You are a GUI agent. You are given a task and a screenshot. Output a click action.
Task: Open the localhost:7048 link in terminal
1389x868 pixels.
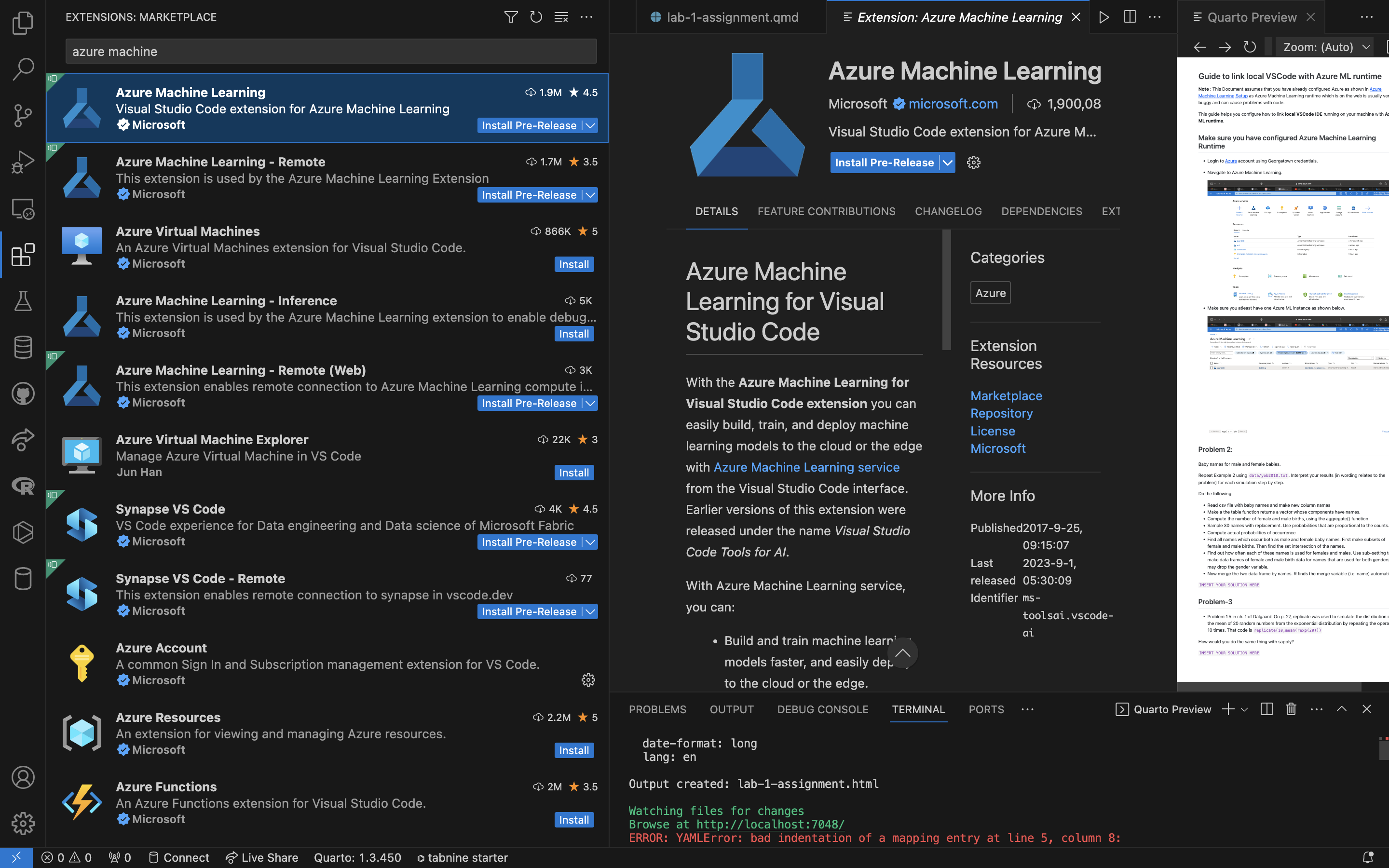[770, 825]
